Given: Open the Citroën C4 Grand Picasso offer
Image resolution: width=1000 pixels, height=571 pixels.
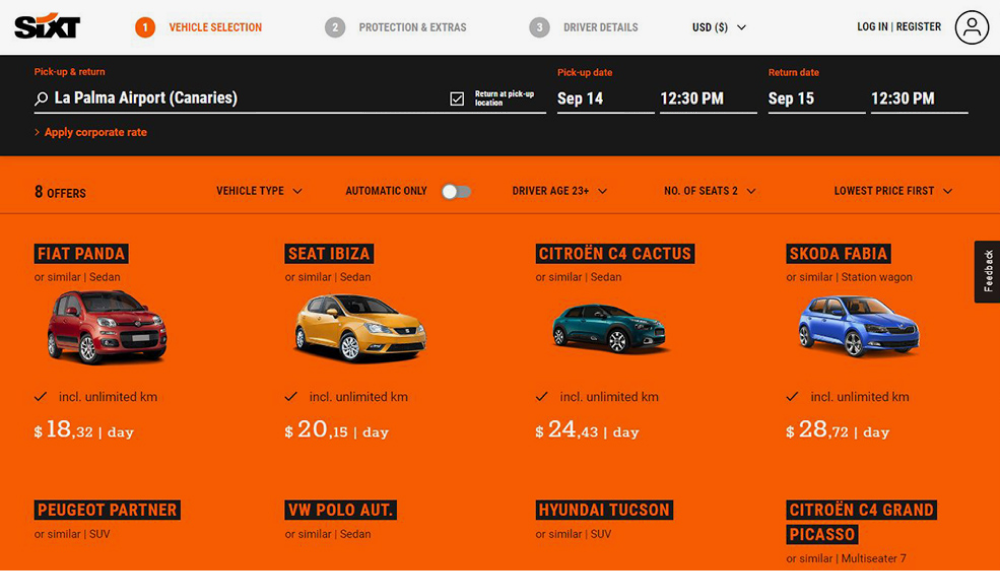Looking at the screenshot, I should pyautogui.click(x=862, y=522).
